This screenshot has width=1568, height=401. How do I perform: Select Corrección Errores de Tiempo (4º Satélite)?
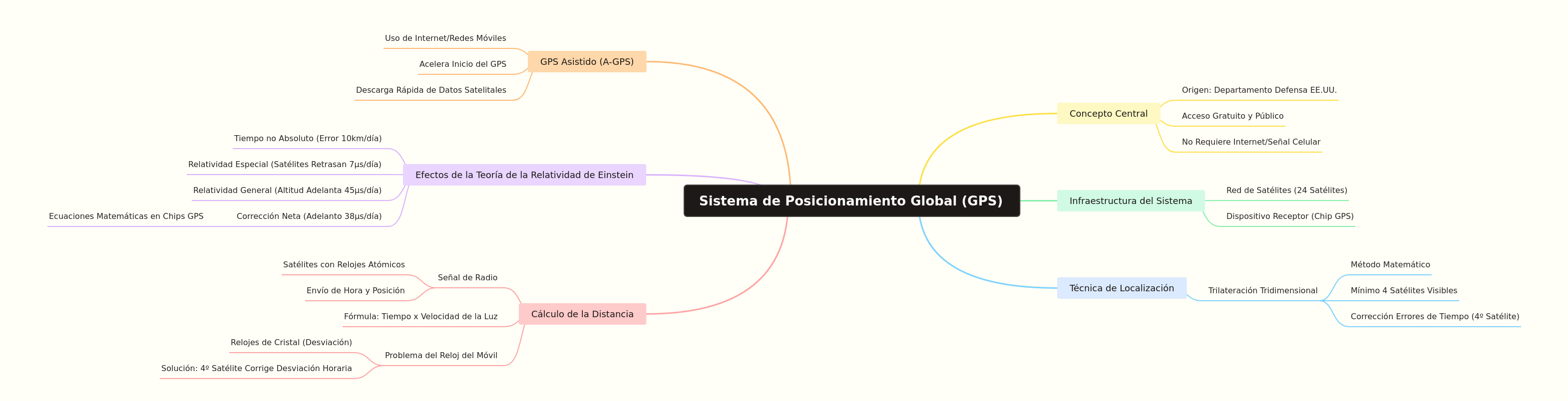click(1434, 317)
